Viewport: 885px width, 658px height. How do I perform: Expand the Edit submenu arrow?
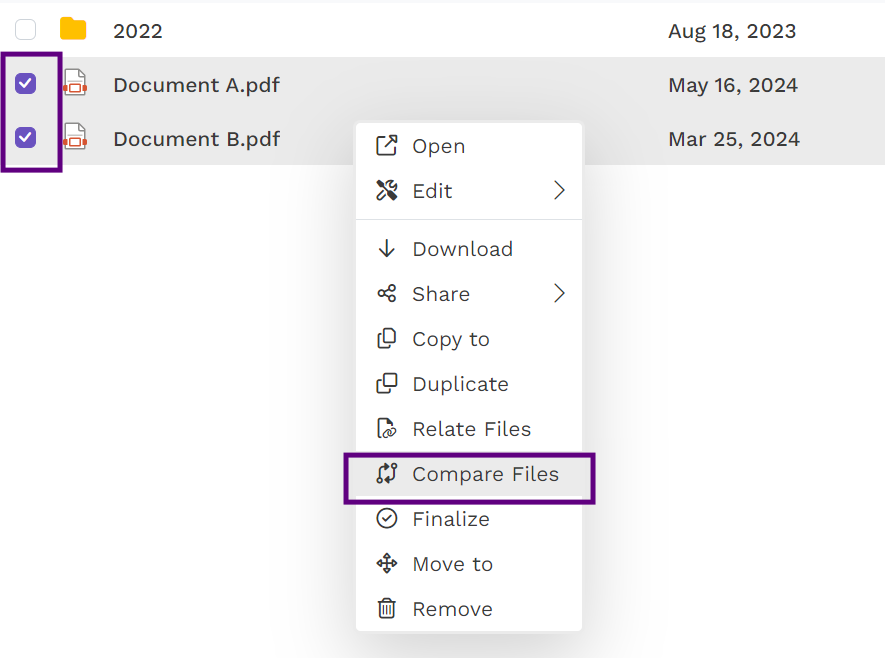coord(559,191)
